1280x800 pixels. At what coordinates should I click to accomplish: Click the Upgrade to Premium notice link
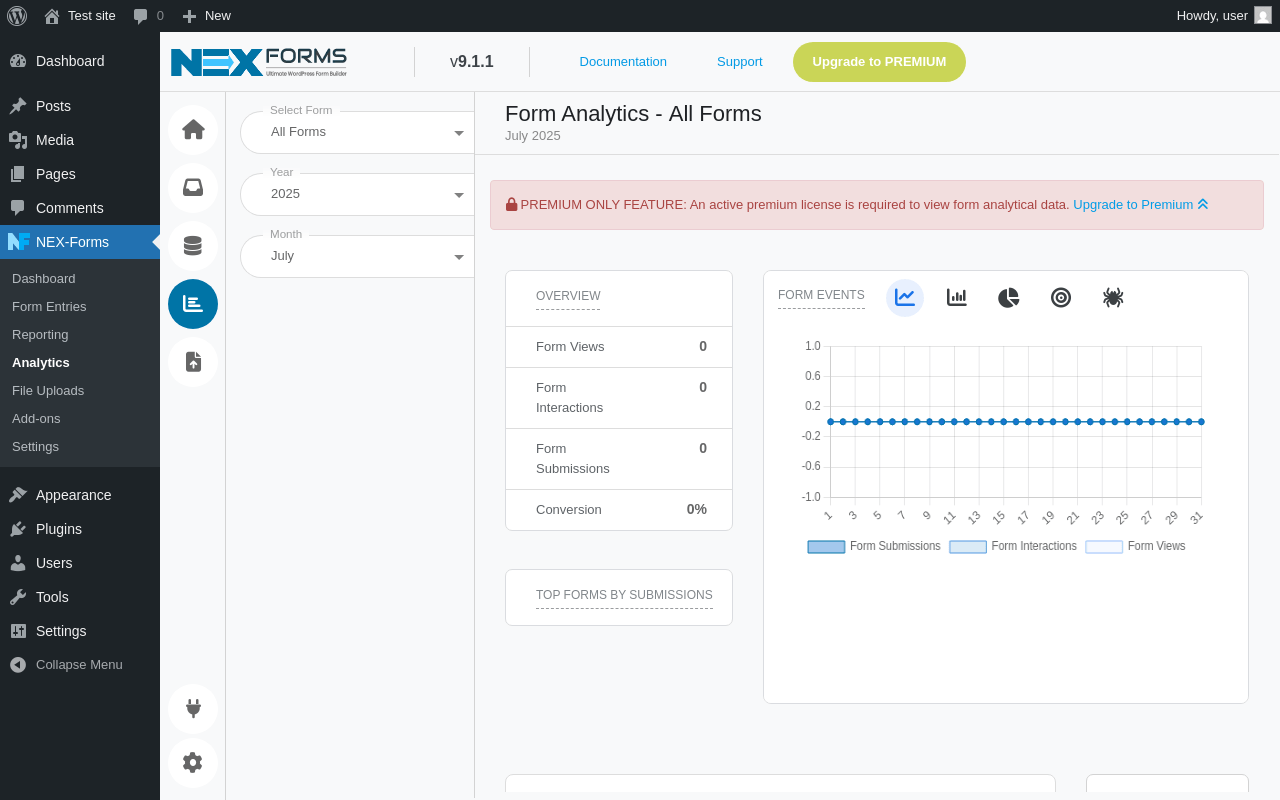(x=1141, y=204)
